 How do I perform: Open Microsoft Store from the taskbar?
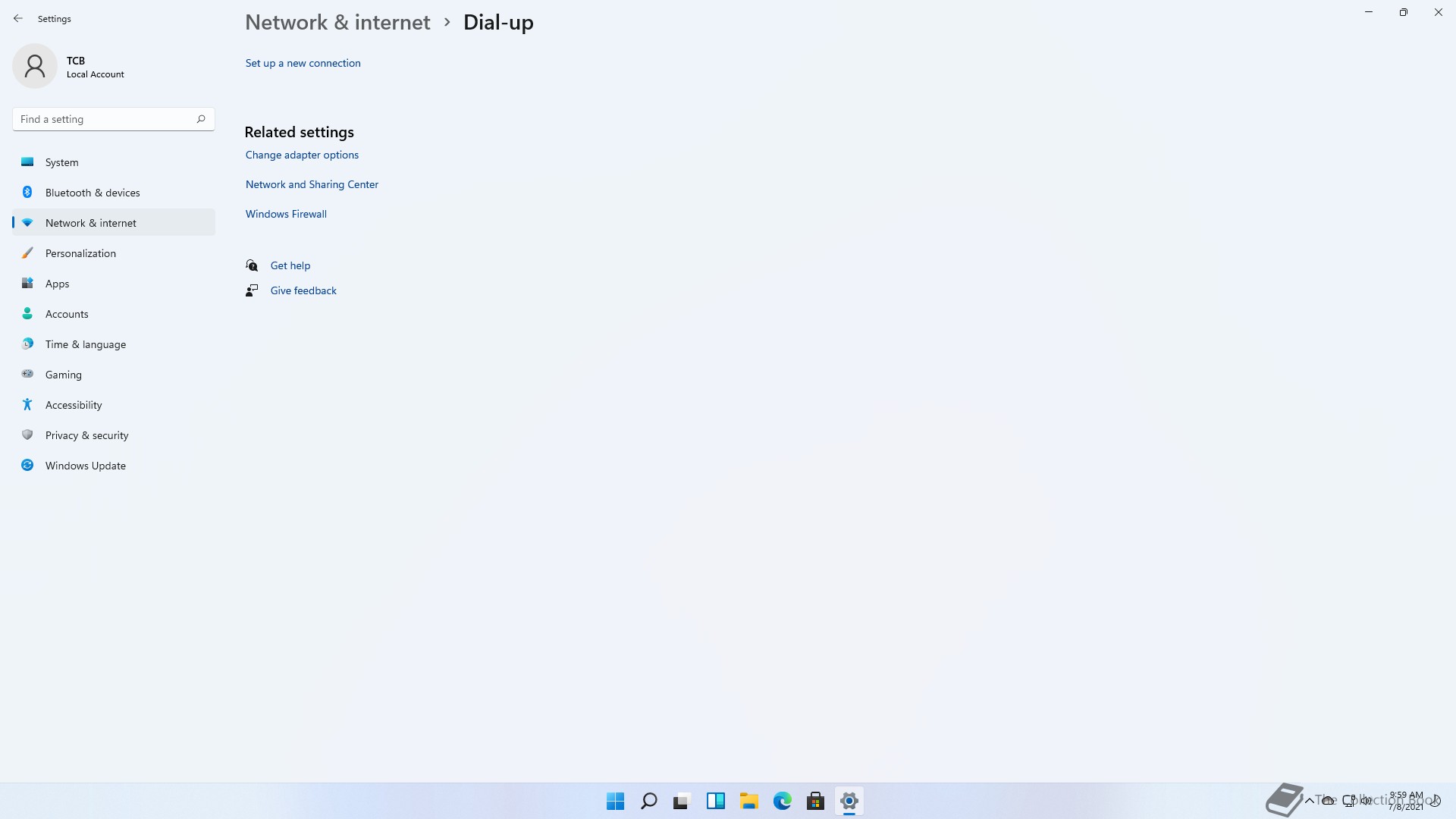pyautogui.click(x=815, y=801)
